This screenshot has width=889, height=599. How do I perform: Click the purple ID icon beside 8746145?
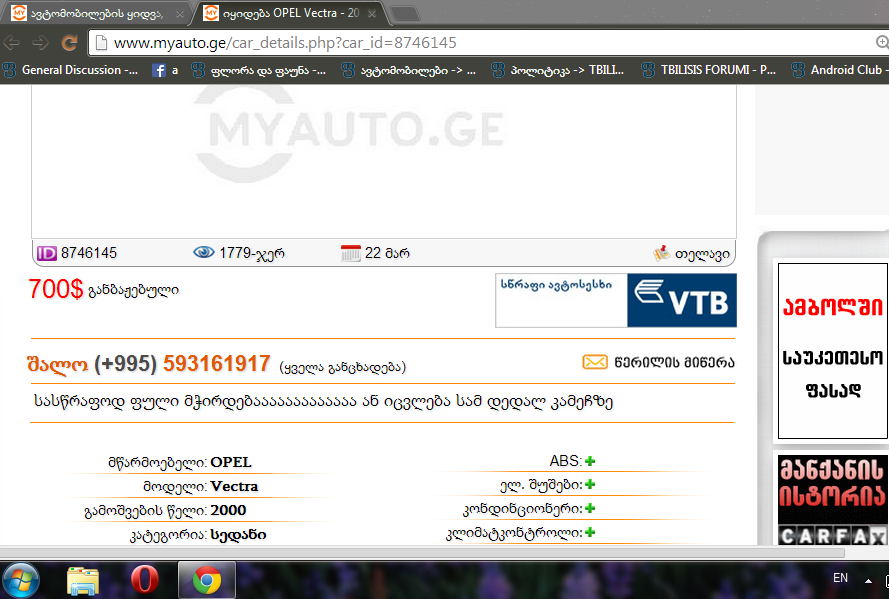click(47, 253)
